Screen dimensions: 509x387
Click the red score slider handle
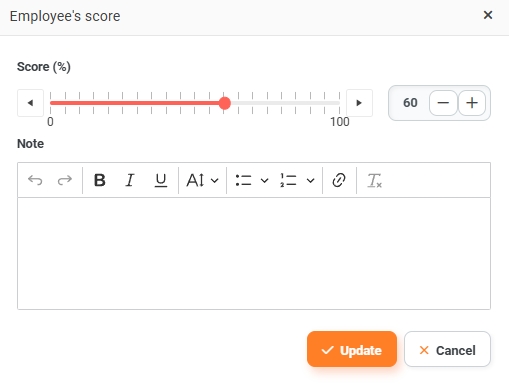click(225, 103)
